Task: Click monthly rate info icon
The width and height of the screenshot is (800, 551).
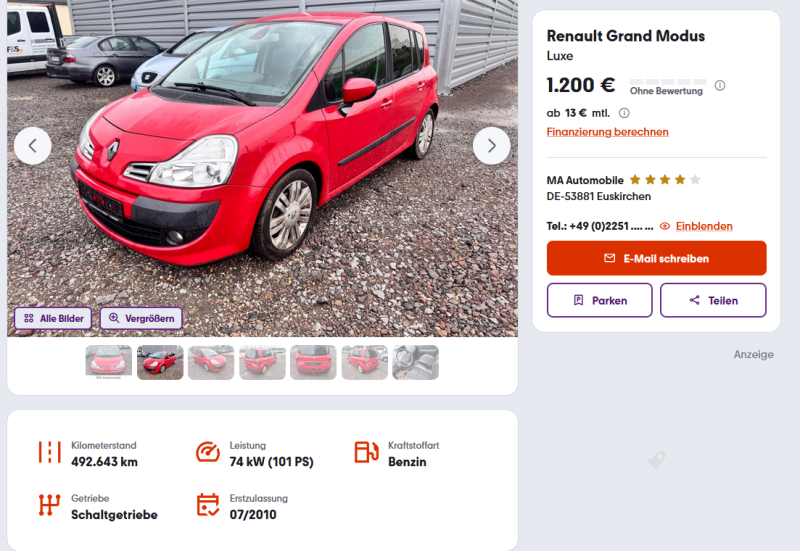Action: 624,113
